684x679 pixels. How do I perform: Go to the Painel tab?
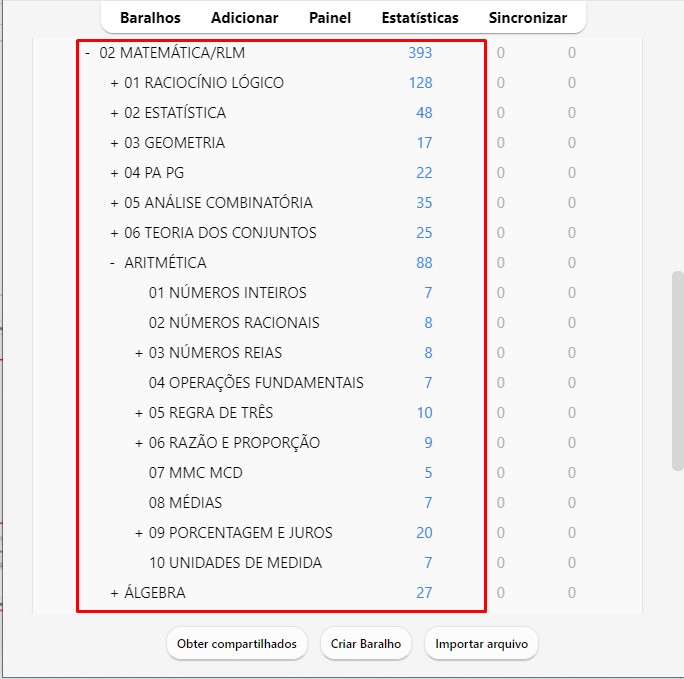(330, 18)
